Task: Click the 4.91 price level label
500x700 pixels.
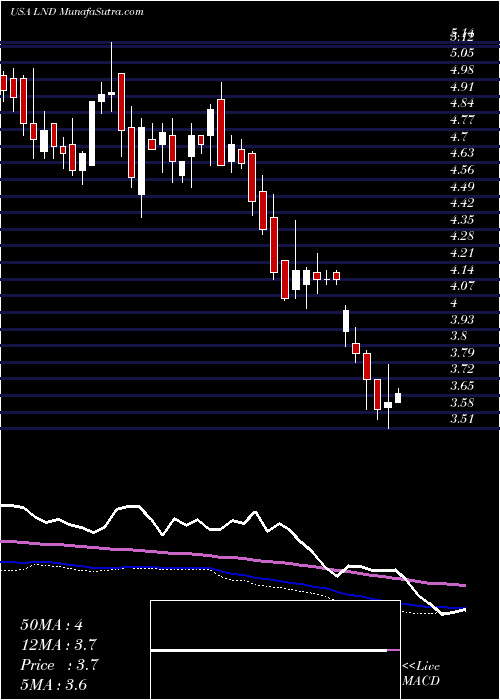Action: (x=462, y=87)
